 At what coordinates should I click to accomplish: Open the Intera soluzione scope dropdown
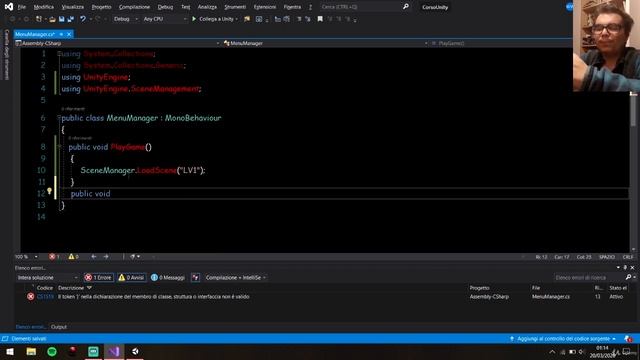tap(47, 278)
